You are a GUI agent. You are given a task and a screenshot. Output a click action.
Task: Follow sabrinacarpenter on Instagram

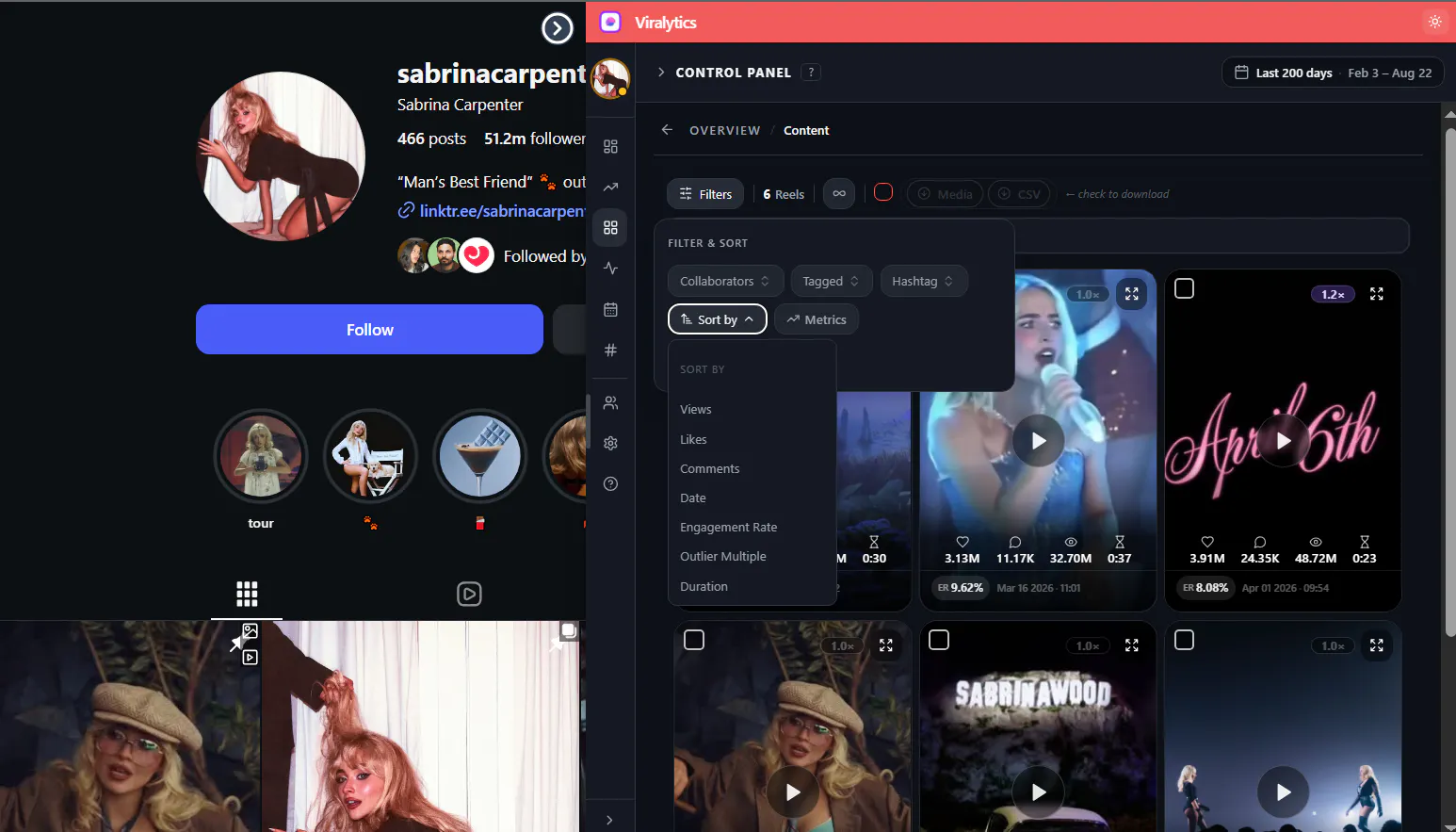pyautogui.click(x=369, y=330)
